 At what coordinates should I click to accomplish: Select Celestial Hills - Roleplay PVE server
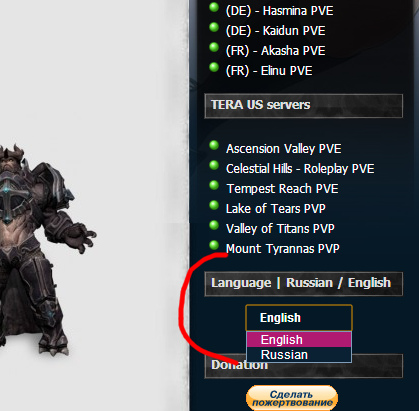300,169
